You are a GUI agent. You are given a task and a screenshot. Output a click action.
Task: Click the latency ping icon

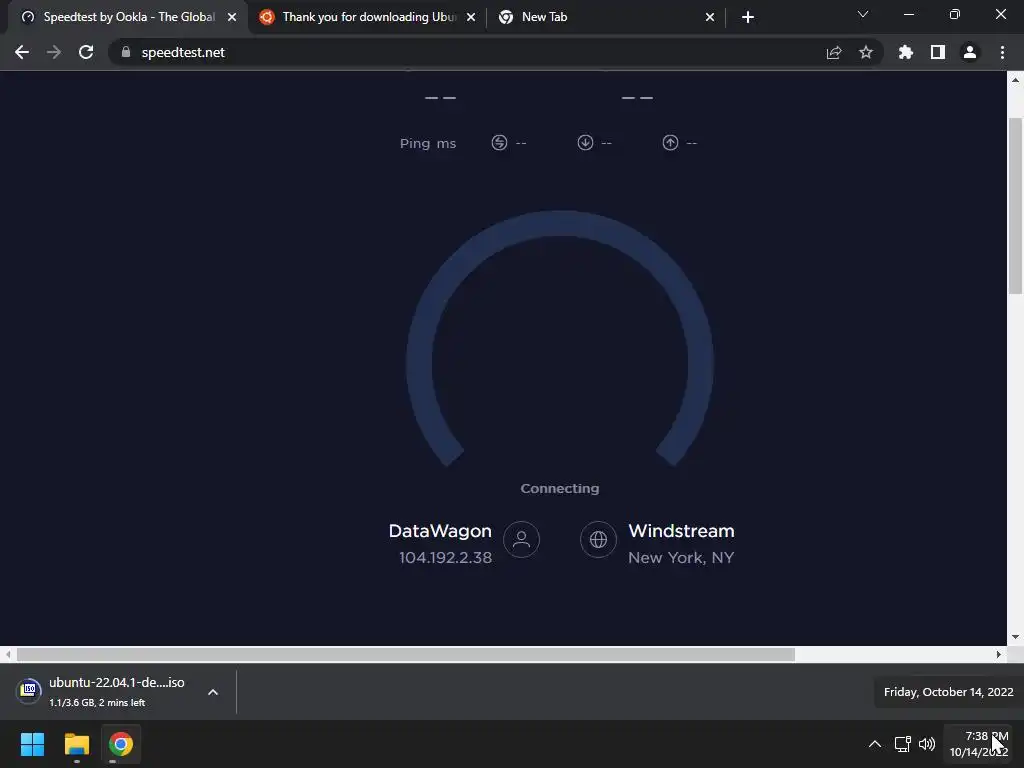[500, 142]
